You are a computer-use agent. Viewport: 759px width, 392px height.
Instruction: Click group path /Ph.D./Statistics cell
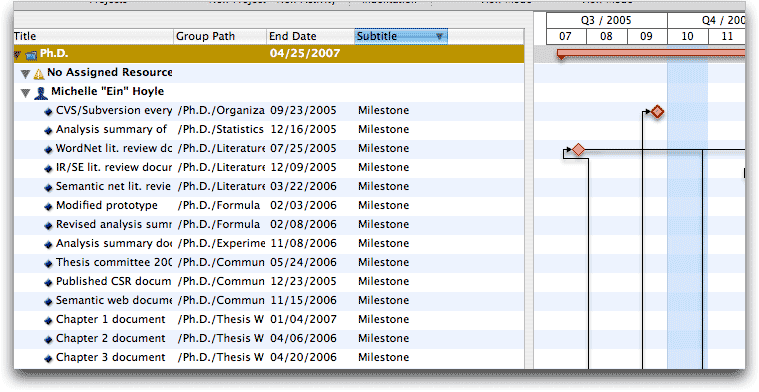tap(221, 129)
